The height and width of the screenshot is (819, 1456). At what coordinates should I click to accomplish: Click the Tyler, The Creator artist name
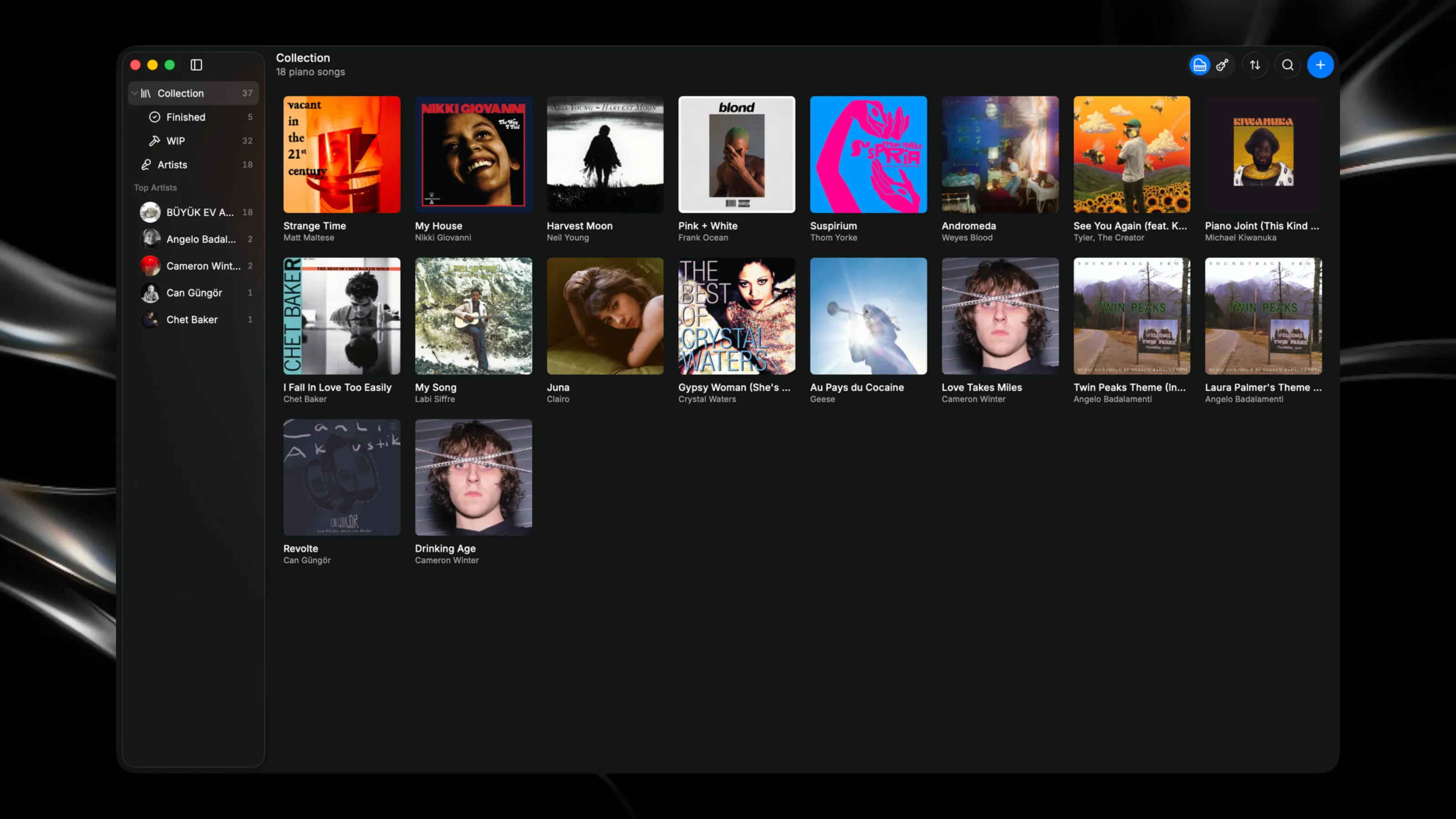coord(1109,238)
